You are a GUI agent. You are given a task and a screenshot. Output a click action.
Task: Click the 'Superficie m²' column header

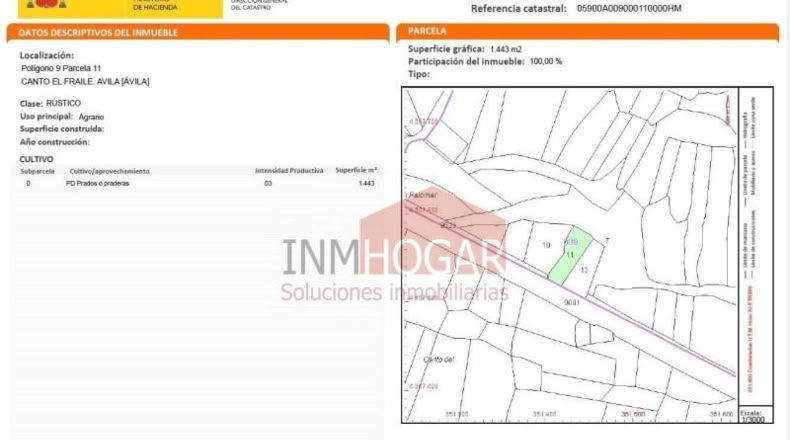tap(356, 170)
